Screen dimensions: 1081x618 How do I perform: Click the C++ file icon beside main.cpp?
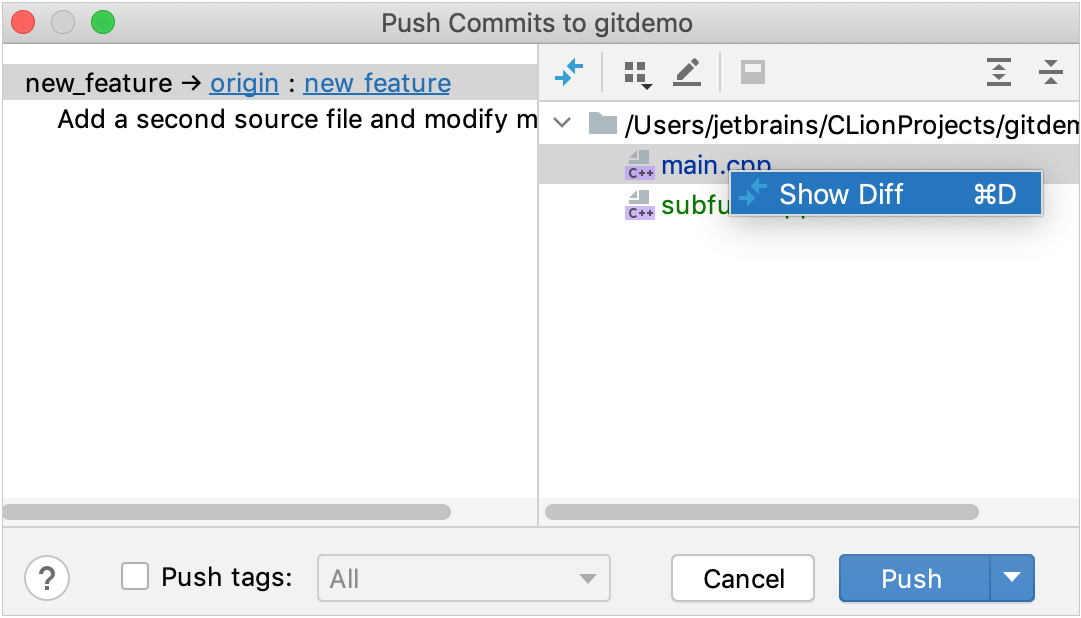pyautogui.click(x=640, y=164)
